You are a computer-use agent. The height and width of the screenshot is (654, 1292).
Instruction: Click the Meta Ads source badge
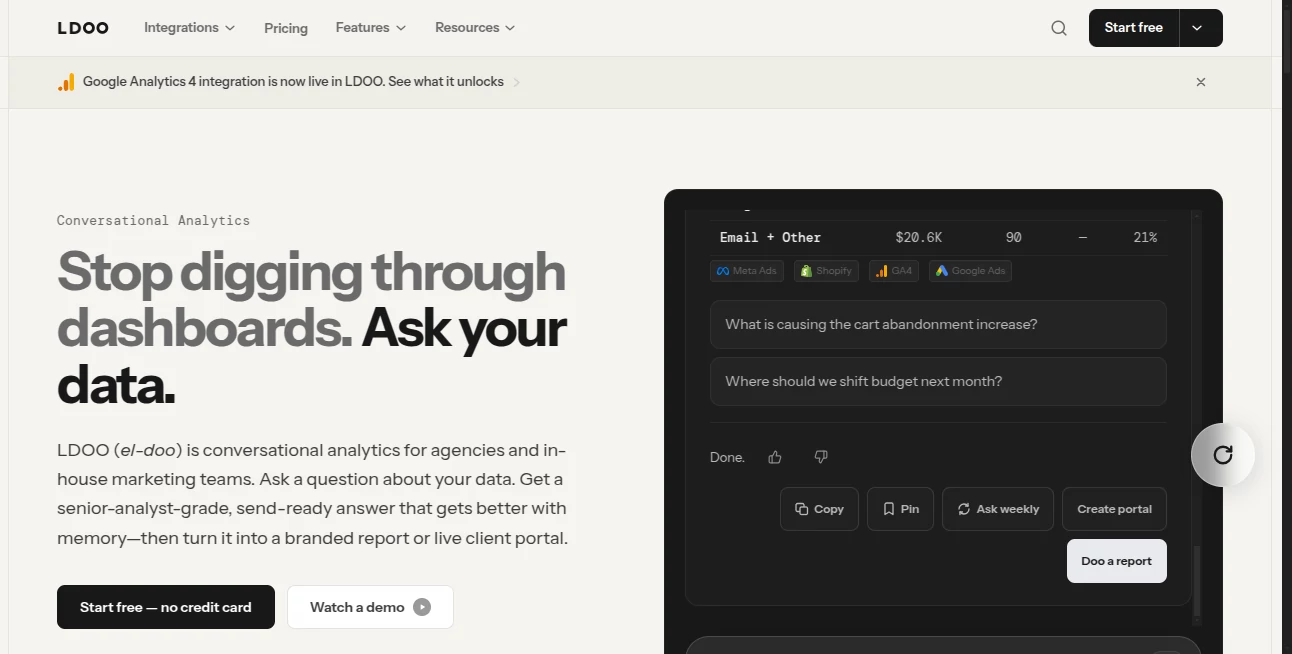(x=747, y=271)
